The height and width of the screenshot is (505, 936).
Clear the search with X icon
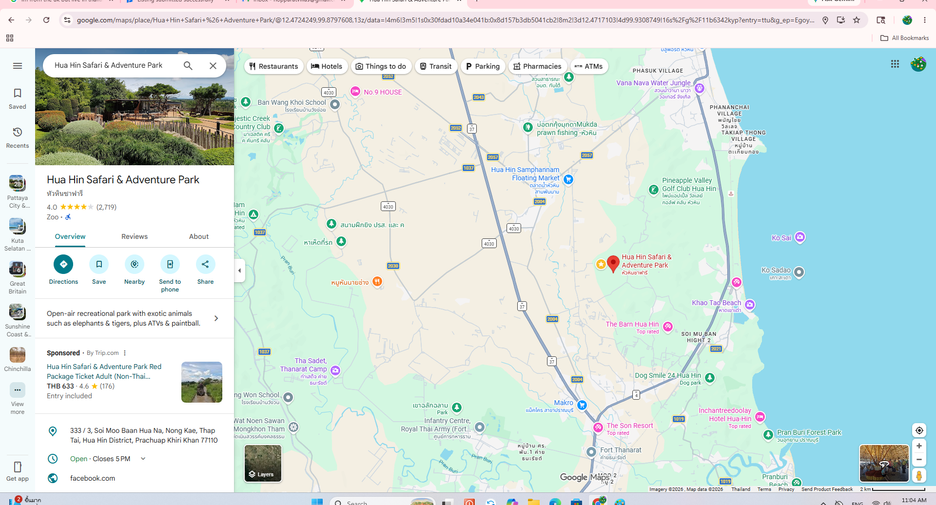click(x=213, y=66)
